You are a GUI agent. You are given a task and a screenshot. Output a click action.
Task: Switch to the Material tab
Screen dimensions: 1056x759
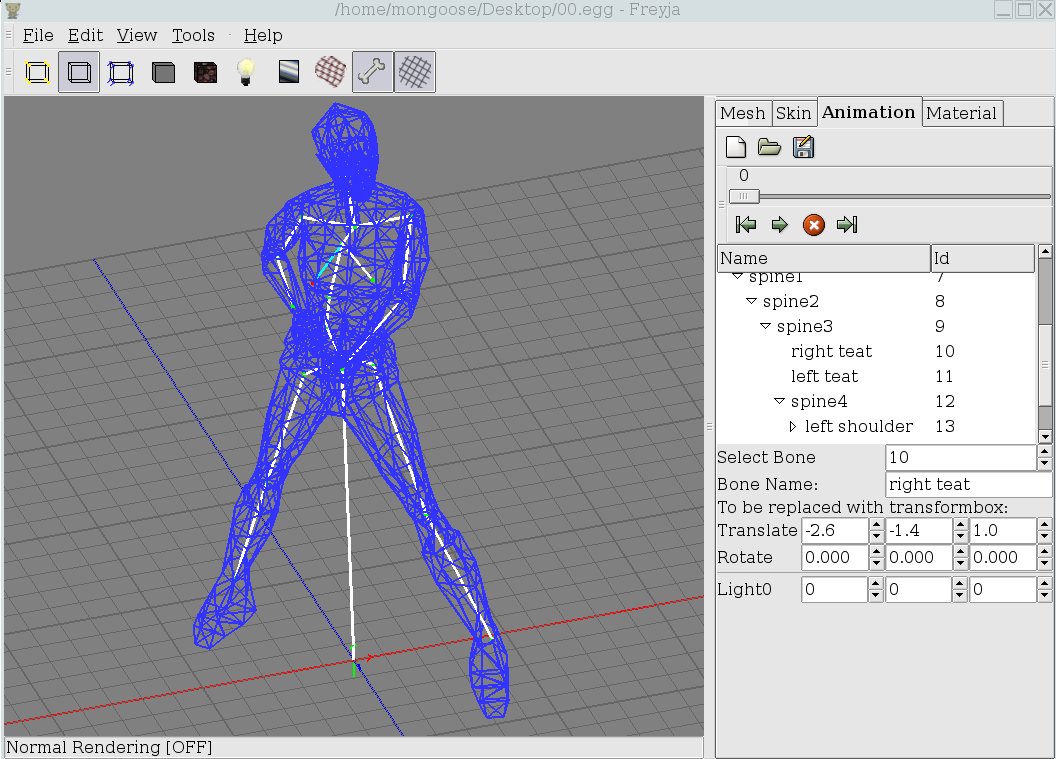click(x=961, y=113)
